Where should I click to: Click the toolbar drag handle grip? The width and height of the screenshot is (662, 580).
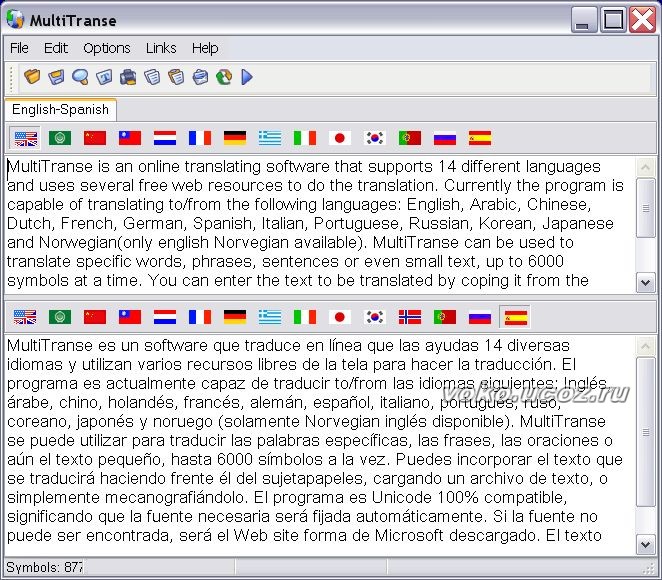tap(12, 78)
